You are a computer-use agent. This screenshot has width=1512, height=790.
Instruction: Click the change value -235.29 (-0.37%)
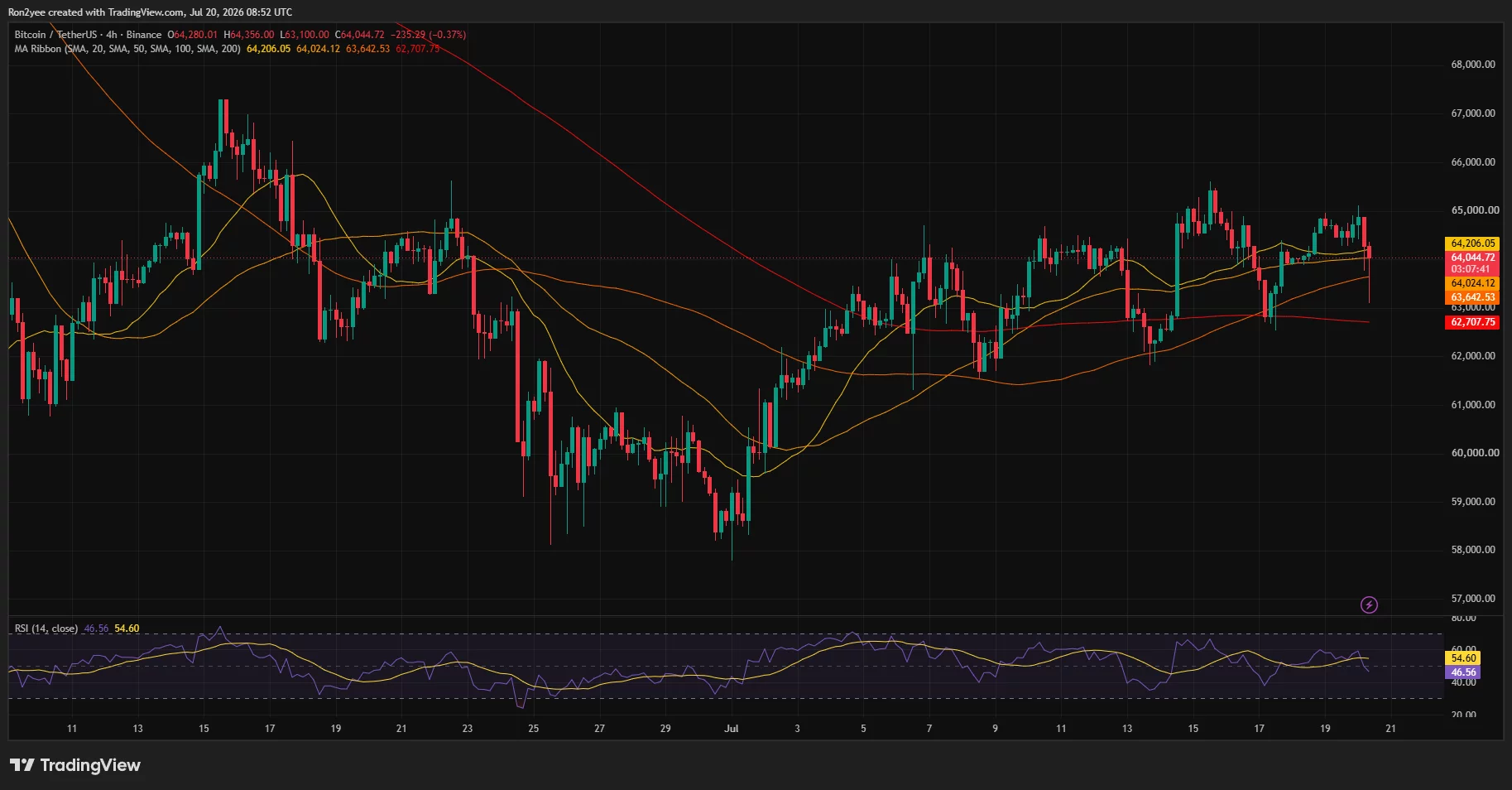(x=429, y=35)
